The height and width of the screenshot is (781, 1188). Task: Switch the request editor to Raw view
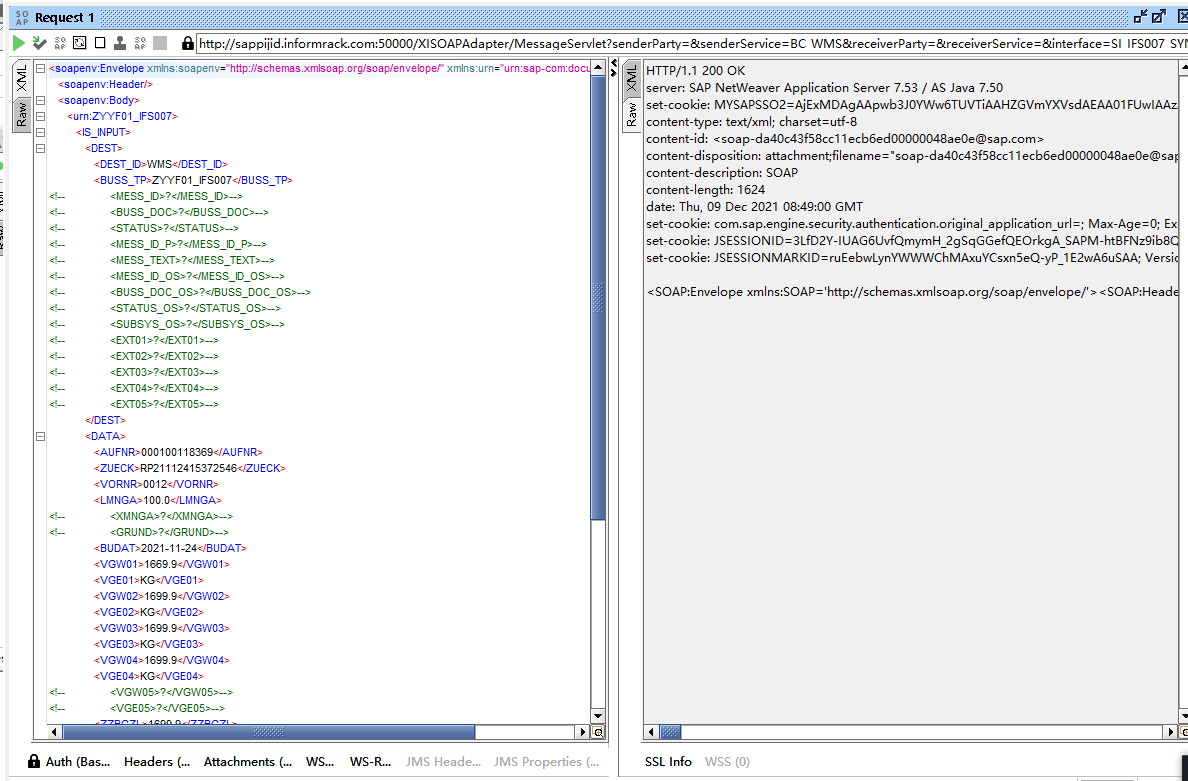[21, 113]
